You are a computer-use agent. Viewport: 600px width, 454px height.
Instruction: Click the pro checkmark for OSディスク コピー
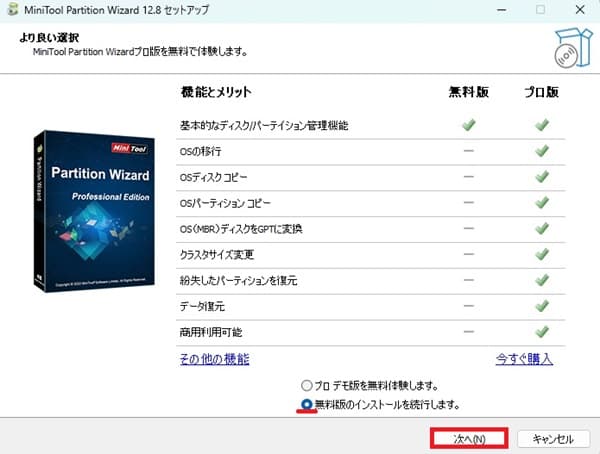[542, 176]
